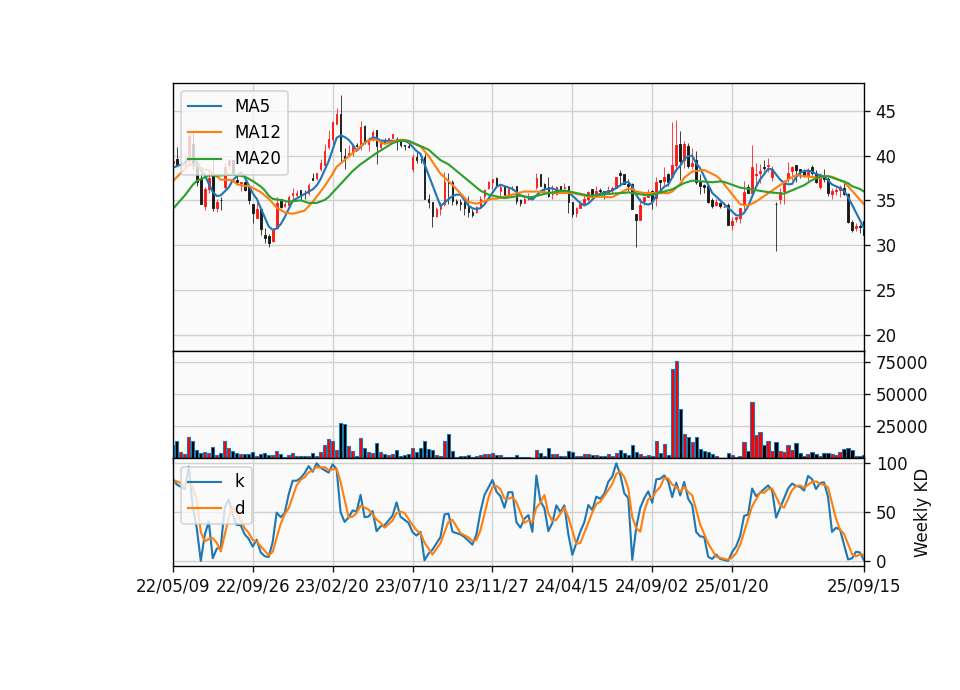Click the 23/07/10 date label
960x690 pixels.
[412, 586]
